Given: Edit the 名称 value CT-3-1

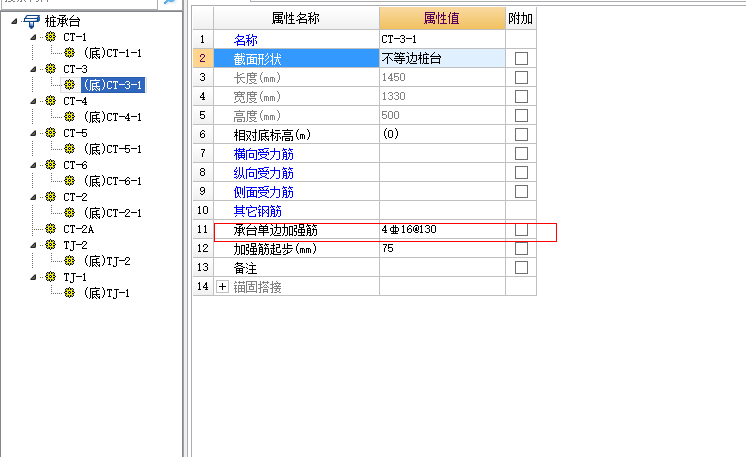Looking at the screenshot, I should [x=442, y=39].
